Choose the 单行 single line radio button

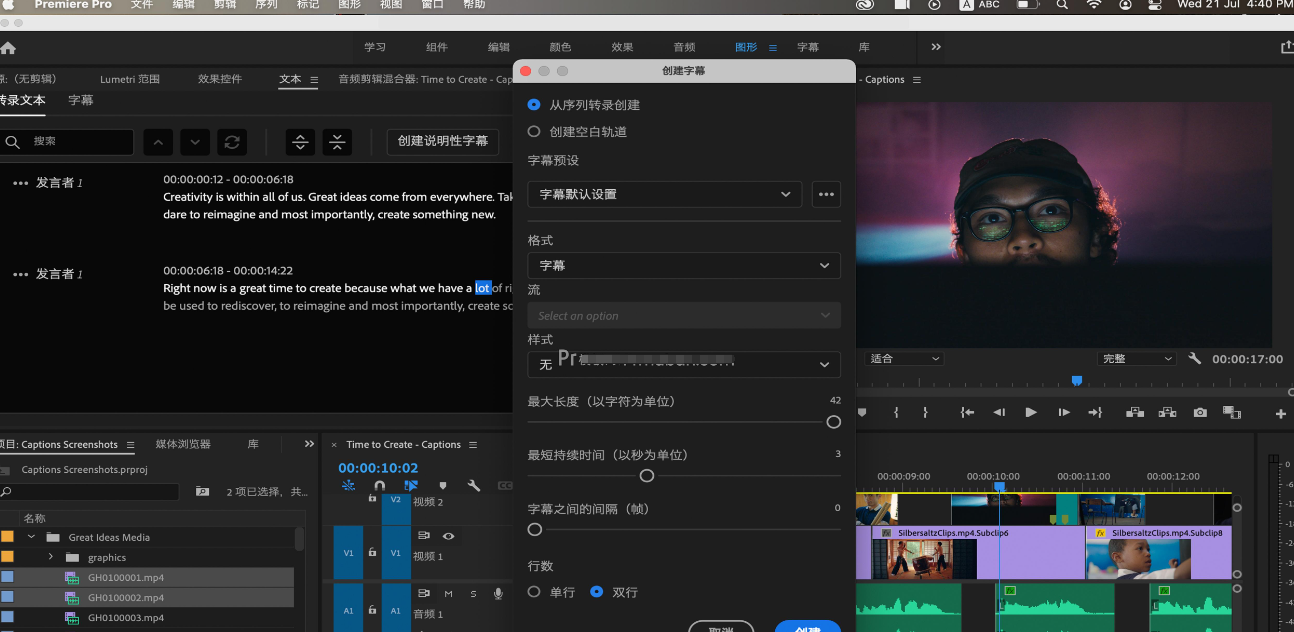534,592
